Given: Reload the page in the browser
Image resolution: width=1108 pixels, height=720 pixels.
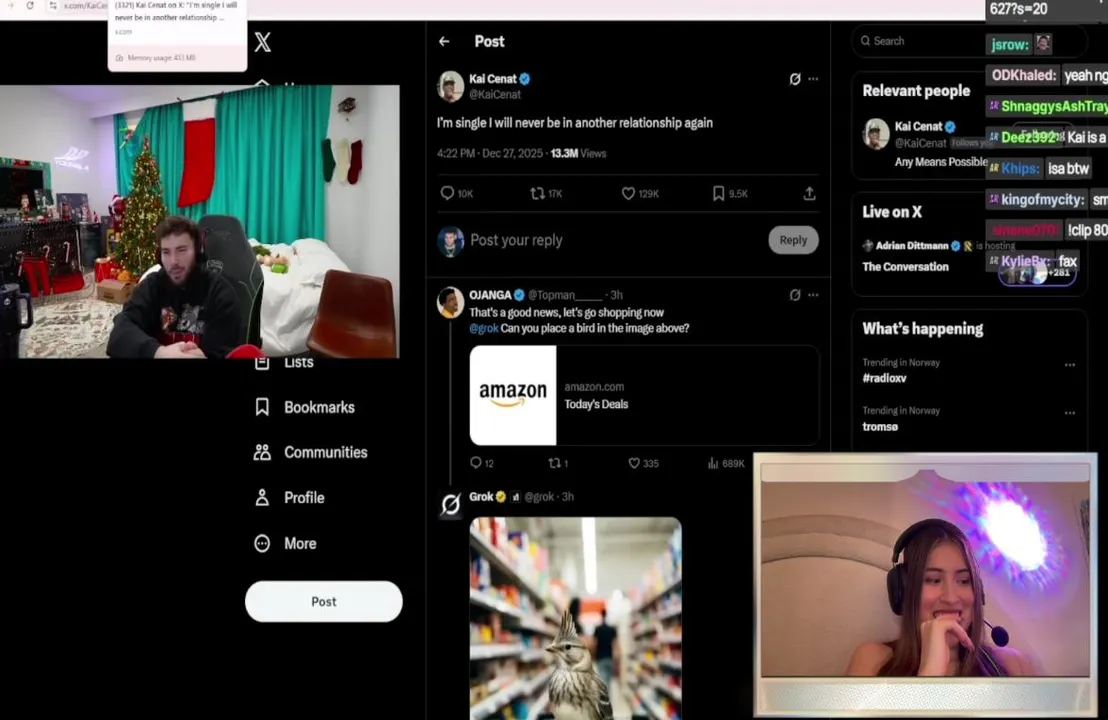Looking at the screenshot, I should 30,6.
